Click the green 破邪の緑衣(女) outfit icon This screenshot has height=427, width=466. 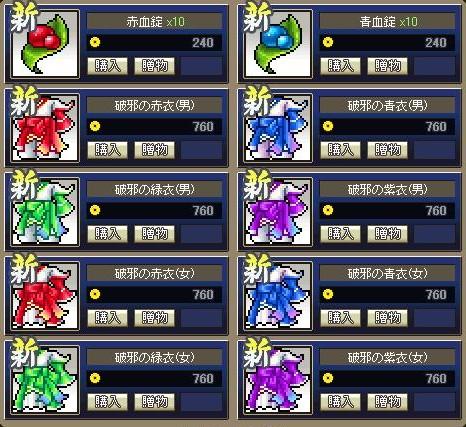click(x=45, y=380)
